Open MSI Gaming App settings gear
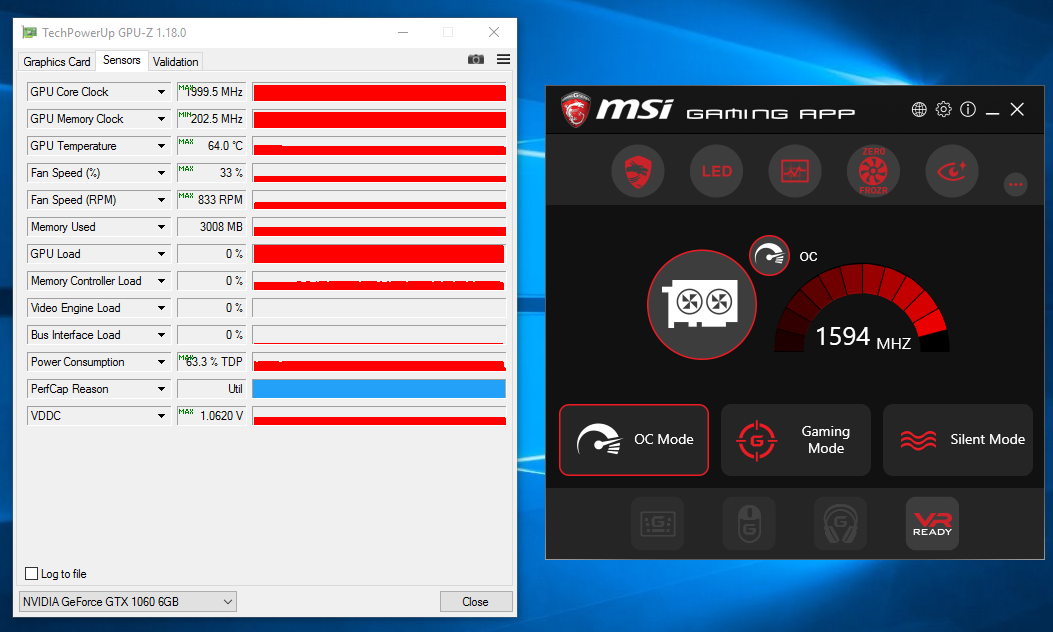The height and width of the screenshot is (632, 1053). point(944,109)
